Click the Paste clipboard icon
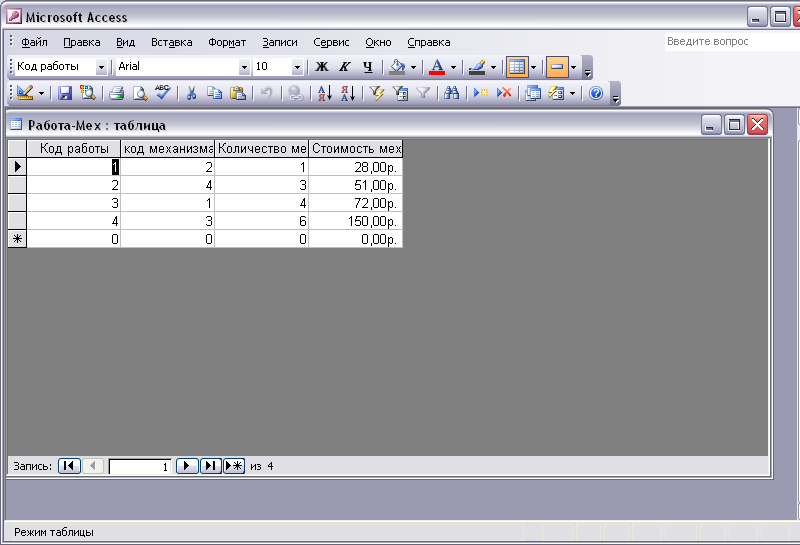This screenshot has height=545, width=800. click(238, 93)
